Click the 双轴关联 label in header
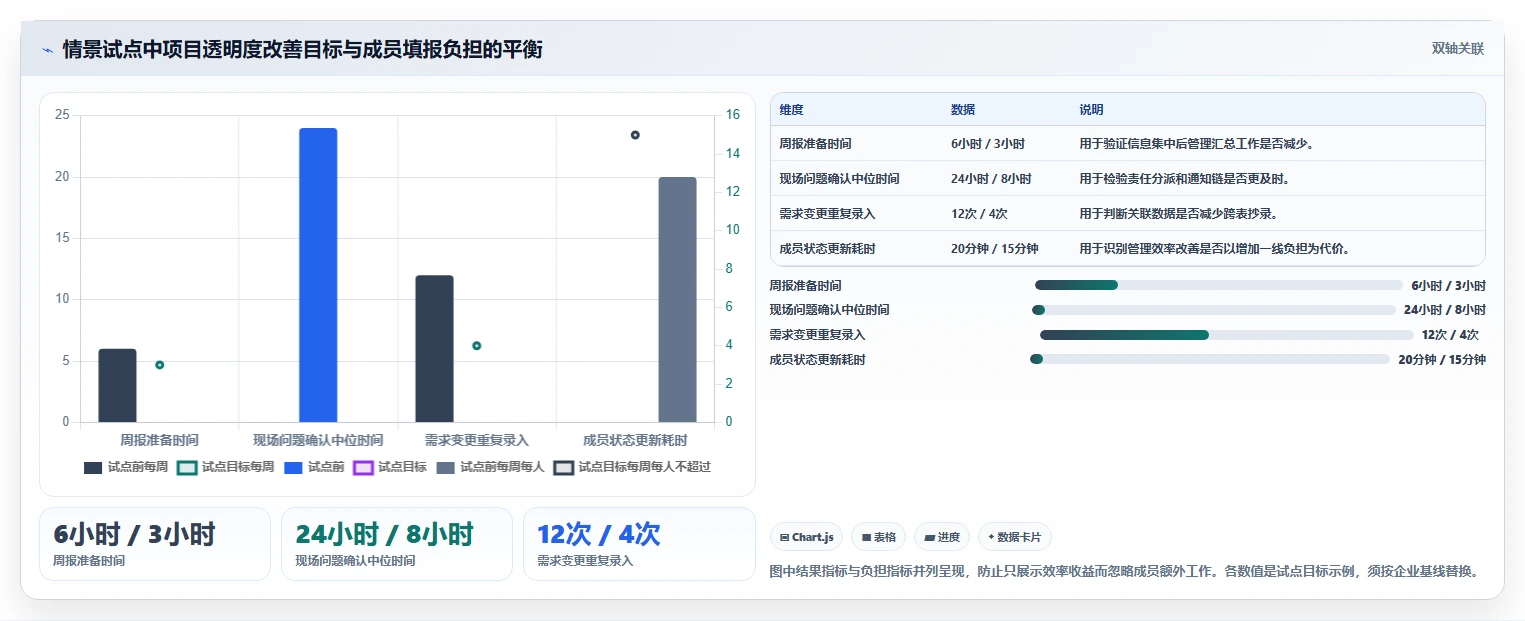Viewport: 1525px width, 621px height. point(1458,48)
